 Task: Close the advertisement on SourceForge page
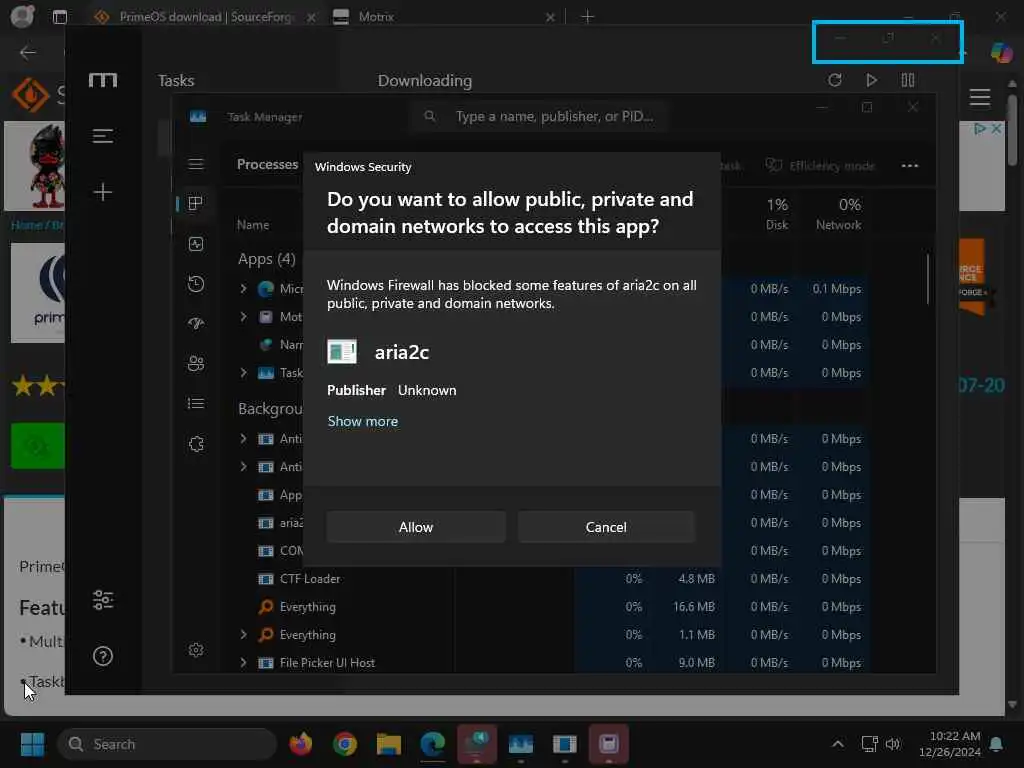click(996, 129)
